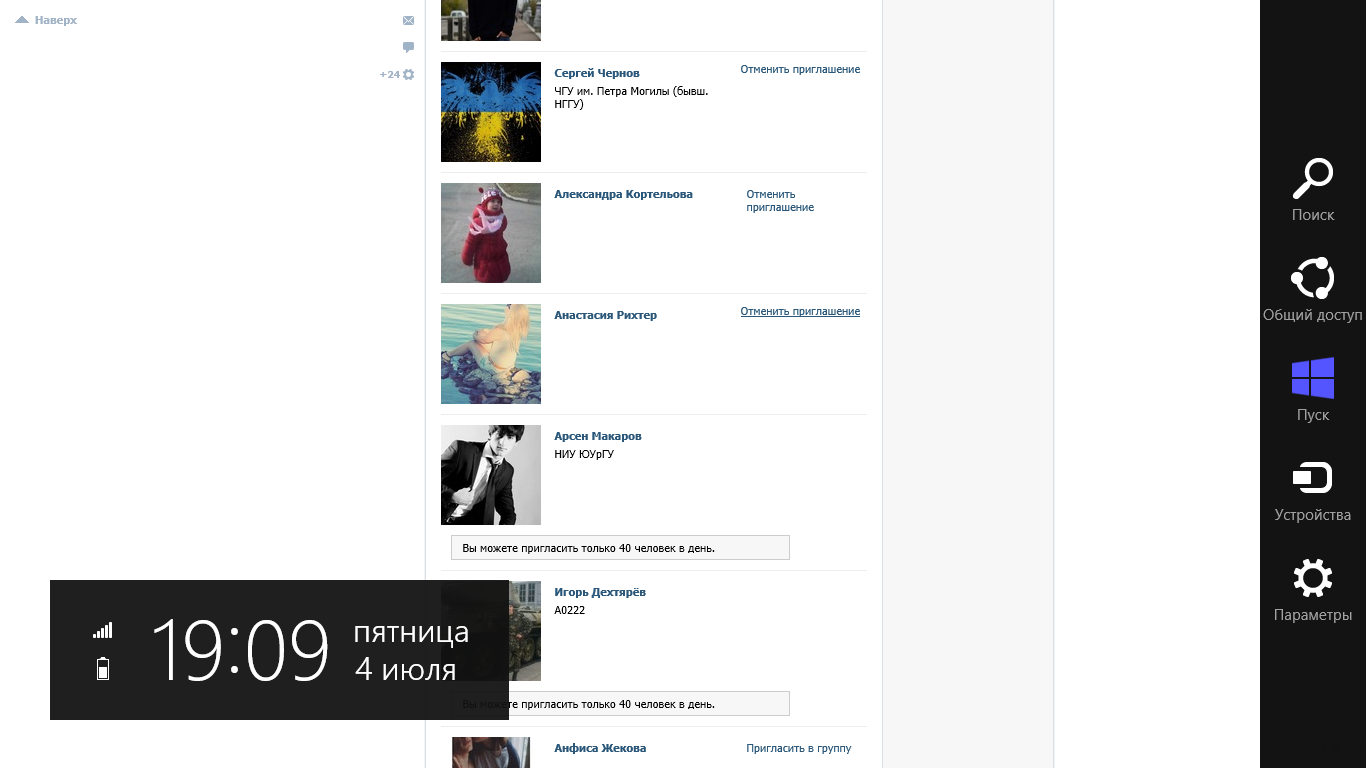Cancel invitation for Александра Кортельова
The height and width of the screenshot is (768, 1366).
click(780, 201)
